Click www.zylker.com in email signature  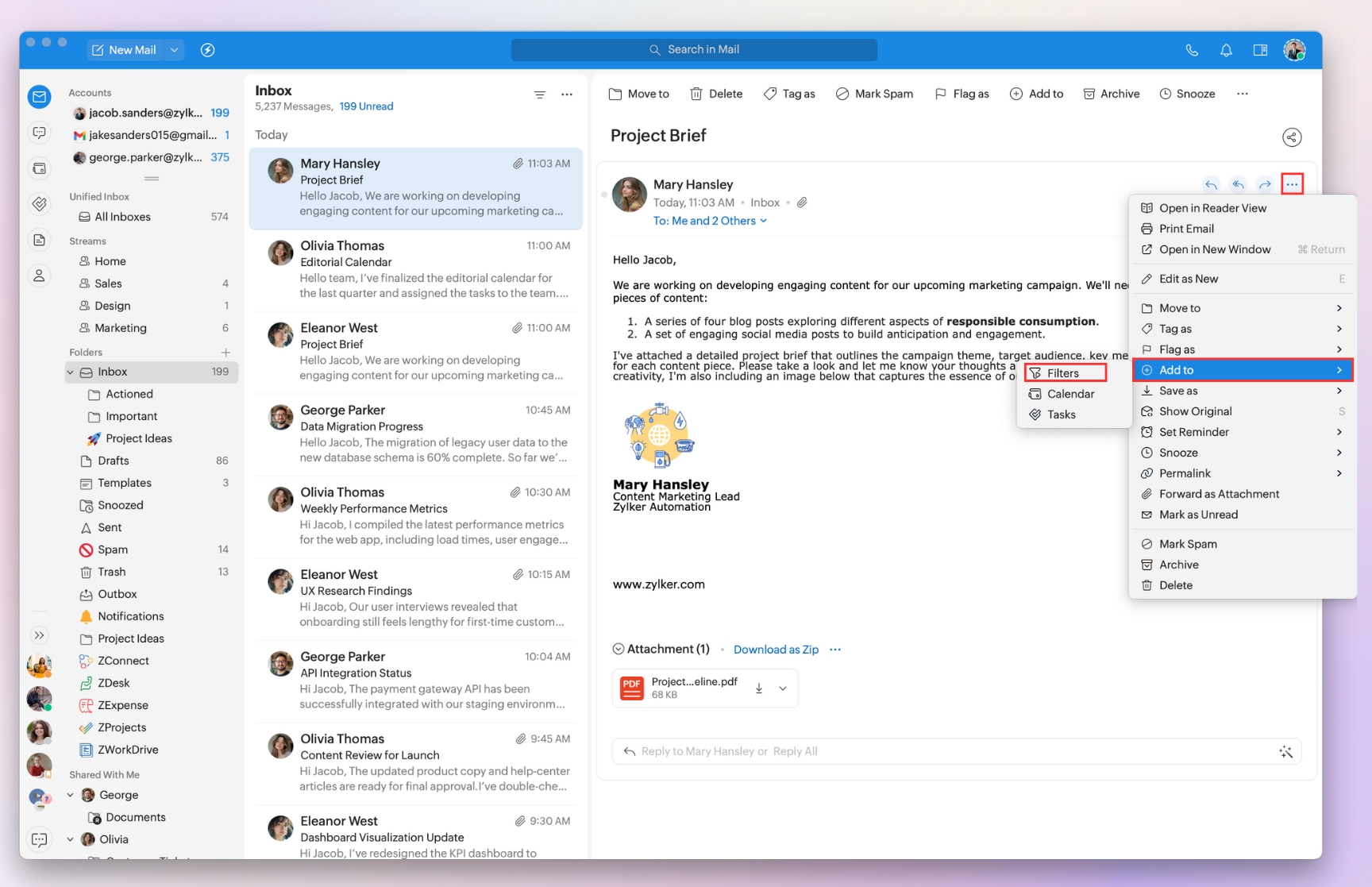coord(659,584)
